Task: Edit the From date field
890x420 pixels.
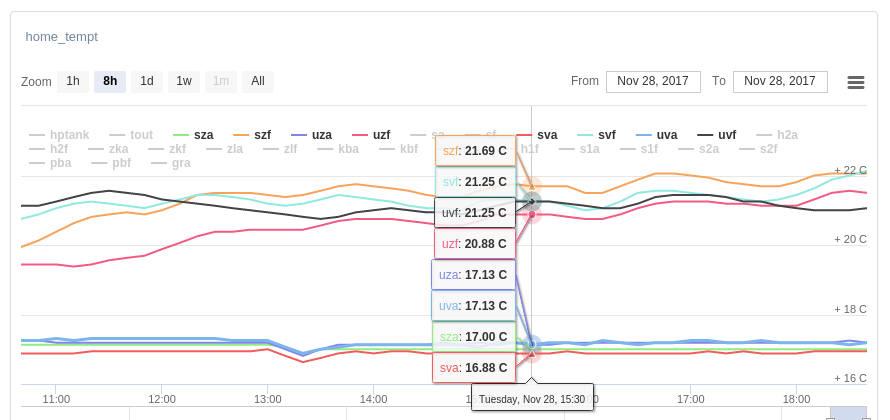Action: tap(653, 81)
